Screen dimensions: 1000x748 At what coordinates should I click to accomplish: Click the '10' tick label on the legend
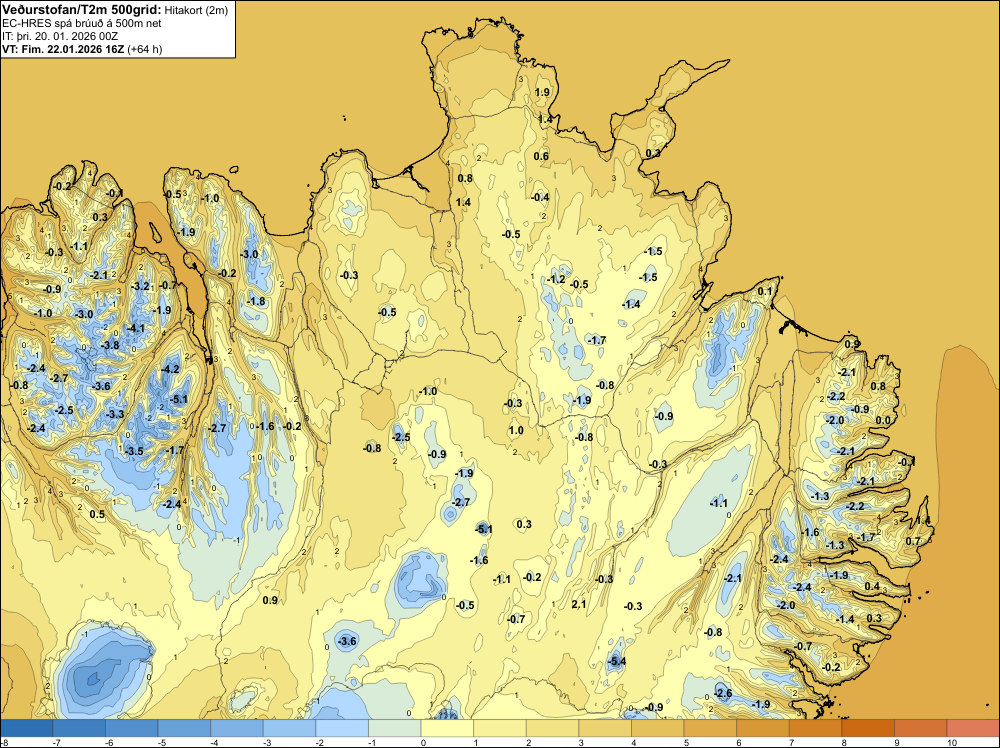952,742
